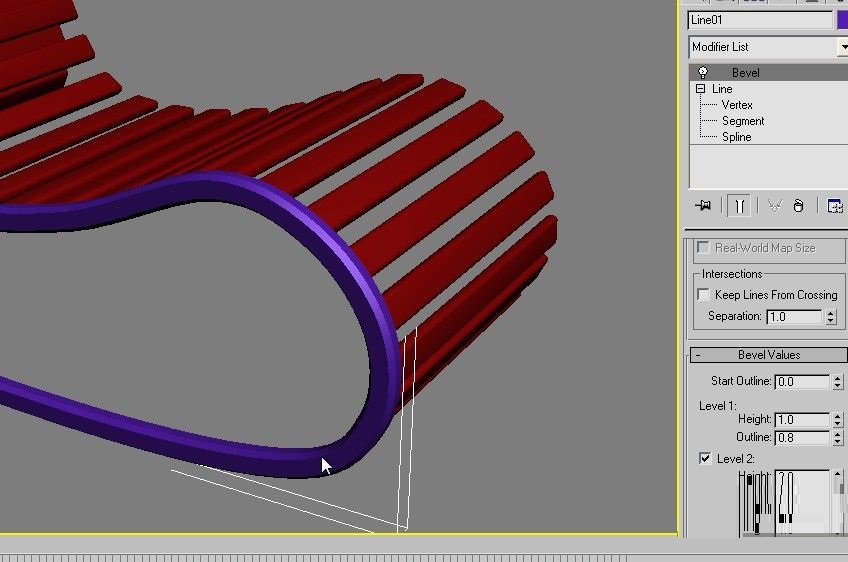The image size is (848, 562).
Task: Click the Make Unique icon
Action: [774, 206]
